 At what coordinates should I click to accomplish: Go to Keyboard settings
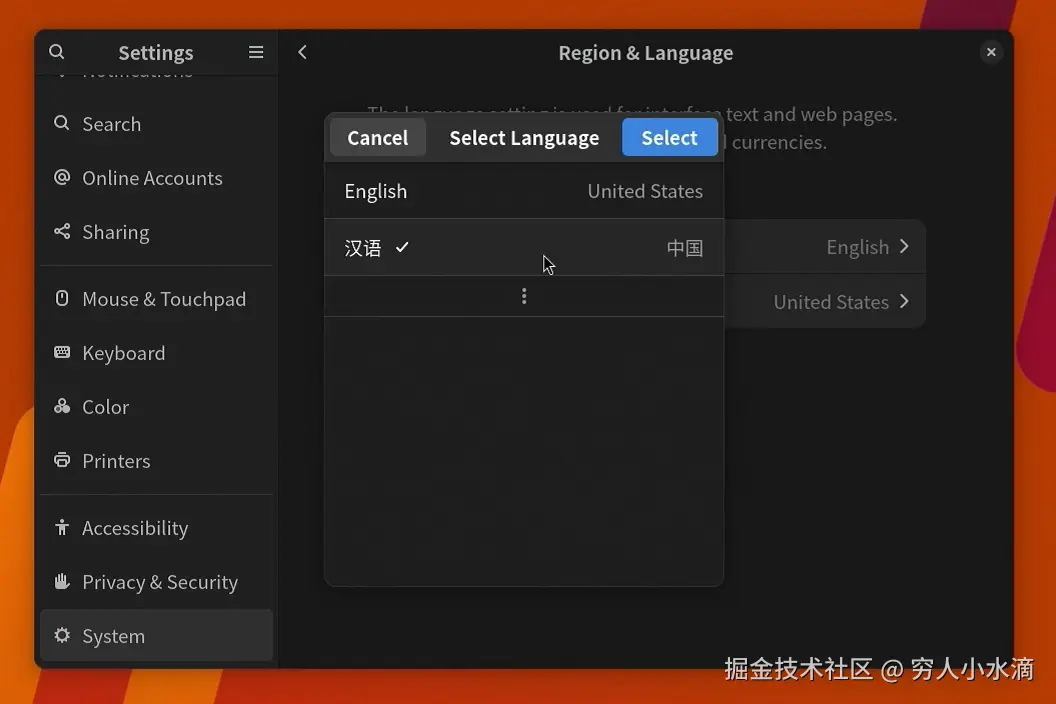(156, 353)
